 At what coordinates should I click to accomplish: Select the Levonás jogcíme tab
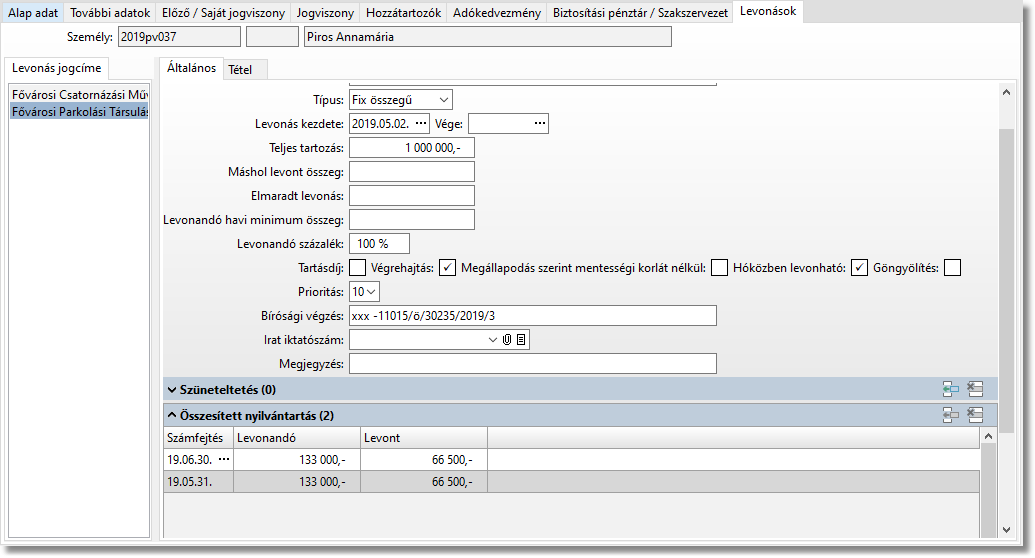(x=57, y=68)
